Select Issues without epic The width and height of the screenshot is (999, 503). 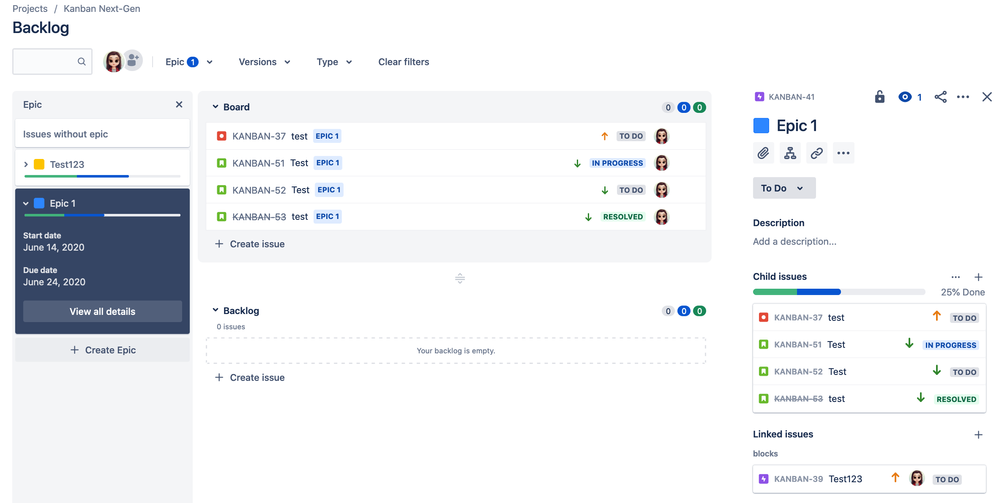[103, 134]
